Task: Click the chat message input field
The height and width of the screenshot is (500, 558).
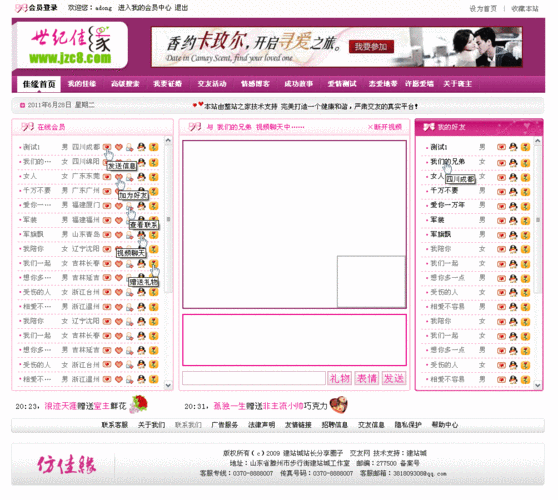Action: pos(254,378)
